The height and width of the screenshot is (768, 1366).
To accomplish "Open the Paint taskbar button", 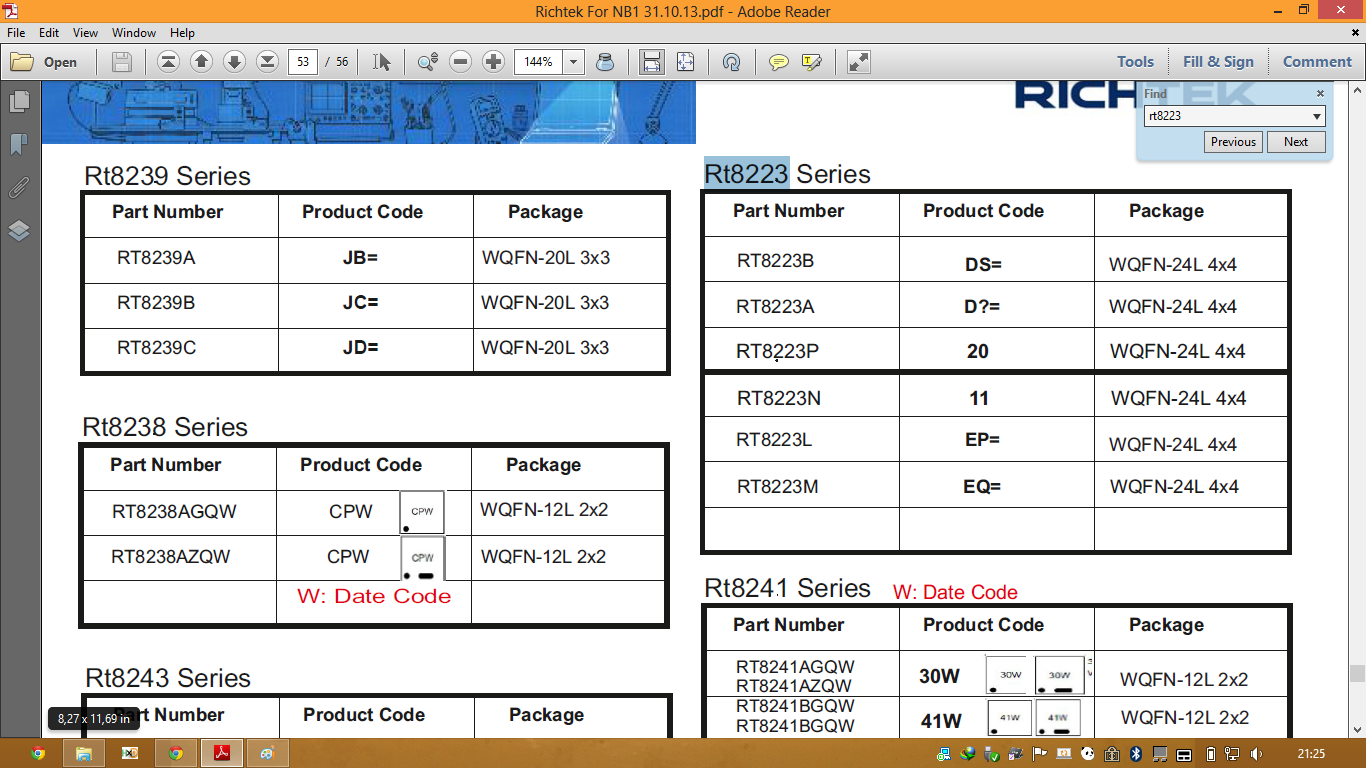I will [x=267, y=753].
